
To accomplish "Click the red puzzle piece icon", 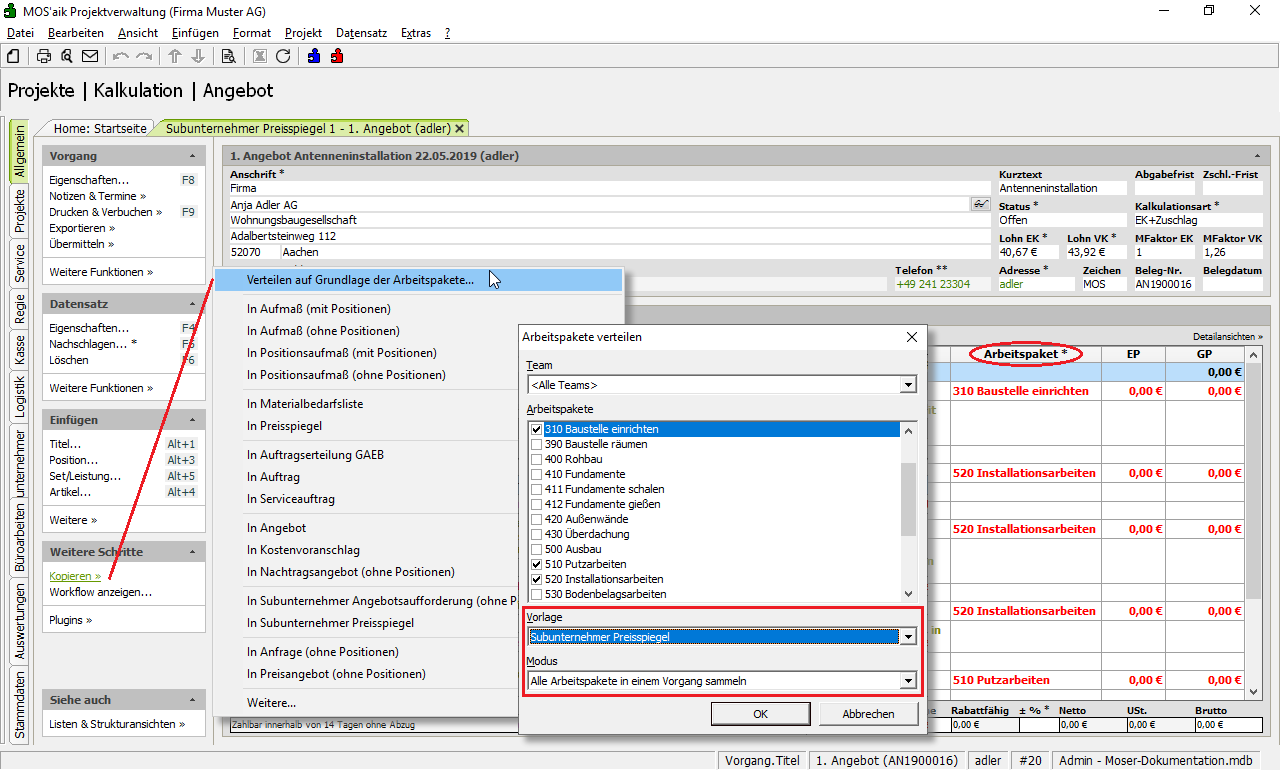I will coord(336,56).
